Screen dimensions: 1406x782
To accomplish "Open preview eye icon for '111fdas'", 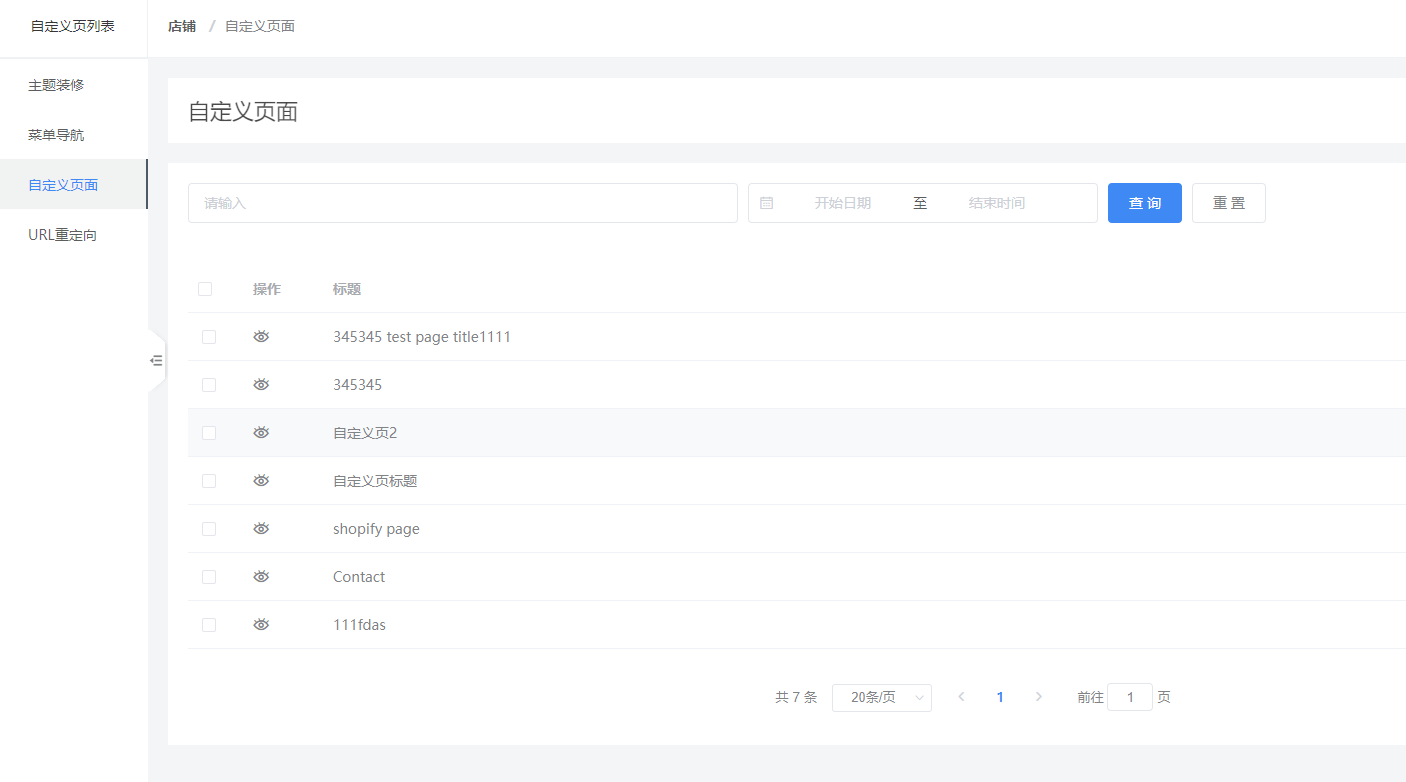I will [261, 625].
